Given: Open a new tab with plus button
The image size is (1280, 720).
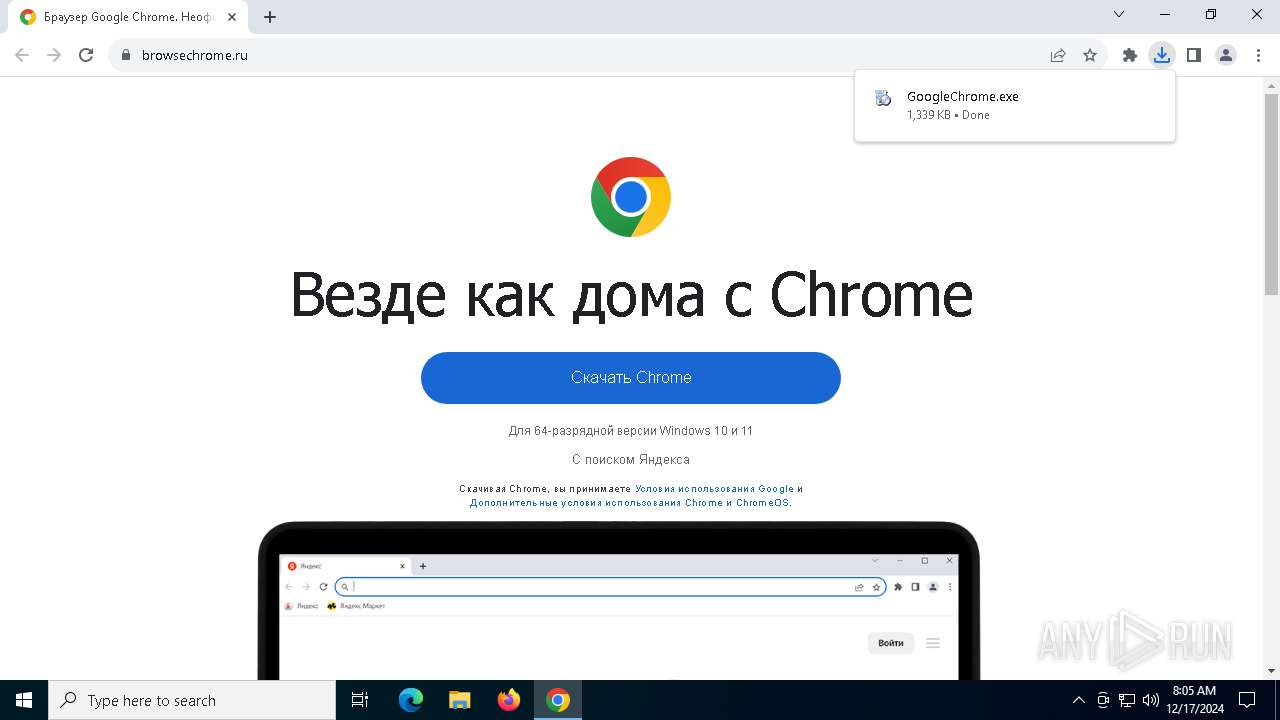Looking at the screenshot, I should pyautogui.click(x=270, y=17).
